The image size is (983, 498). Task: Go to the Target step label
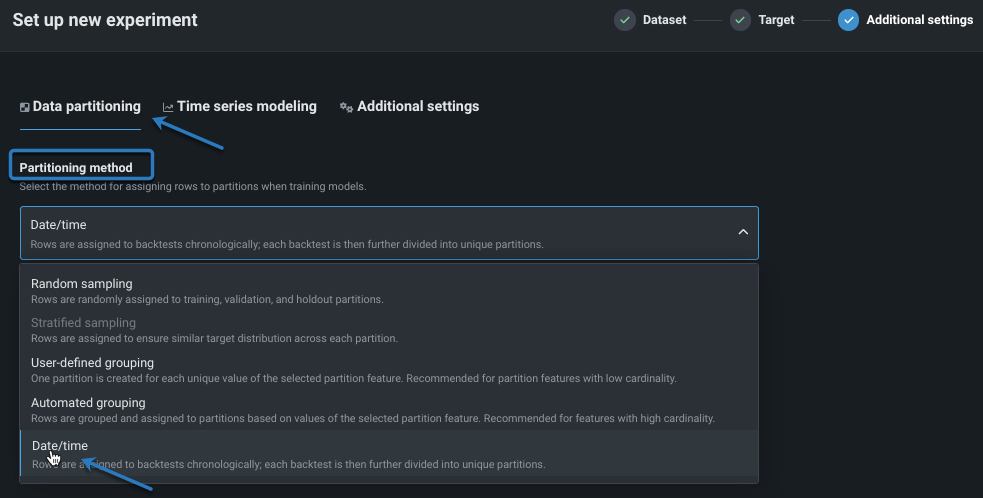776,20
